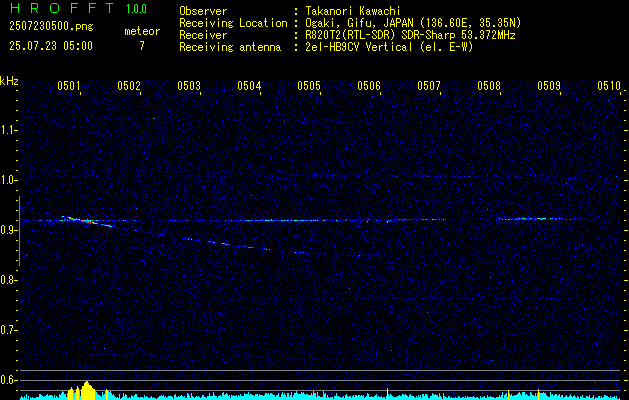
Task: Select the observer name Takanori Kawachi
Action: [x=353, y=11]
